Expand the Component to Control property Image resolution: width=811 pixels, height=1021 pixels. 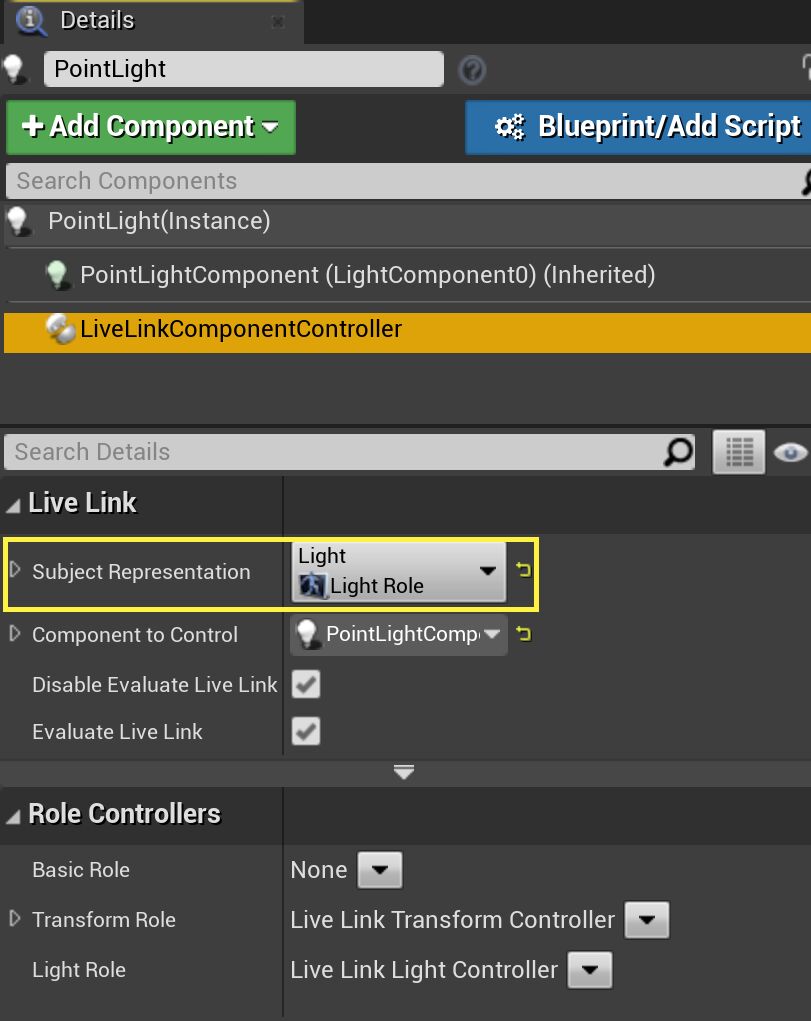(x=15, y=634)
